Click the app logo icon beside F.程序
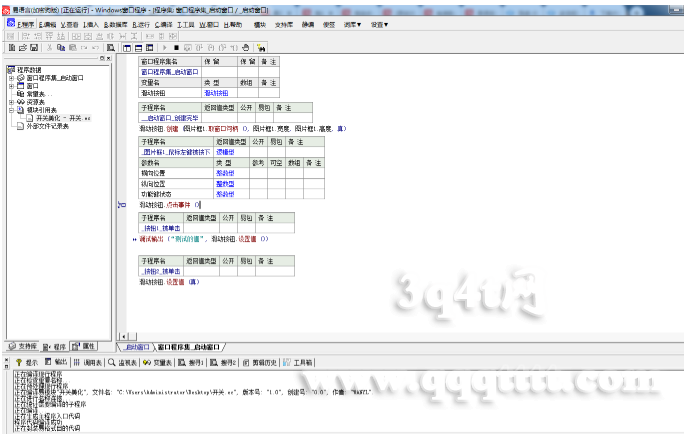Viewport: 684px width, 434px height. (x=11, y=23)
